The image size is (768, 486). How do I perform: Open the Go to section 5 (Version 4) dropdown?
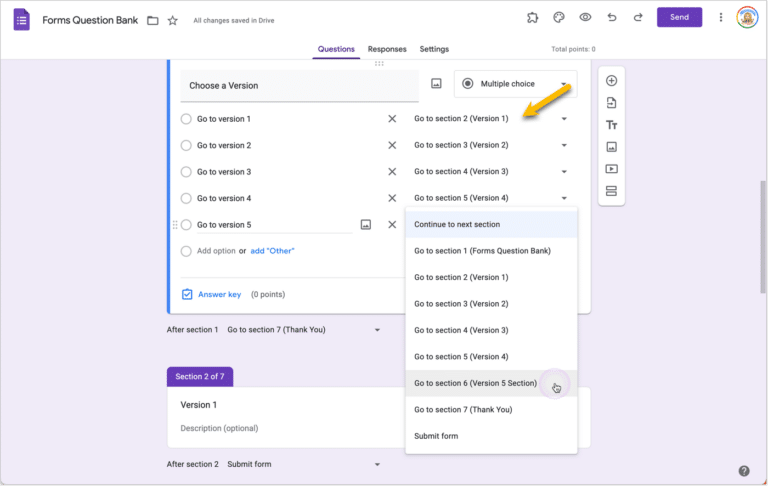coord(491,198)
